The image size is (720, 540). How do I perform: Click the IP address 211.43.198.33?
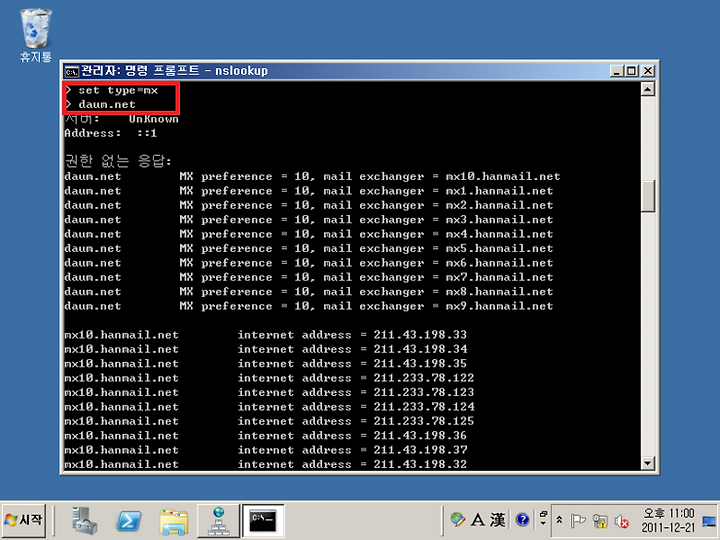pyautogui.click(x=420, y=335)
